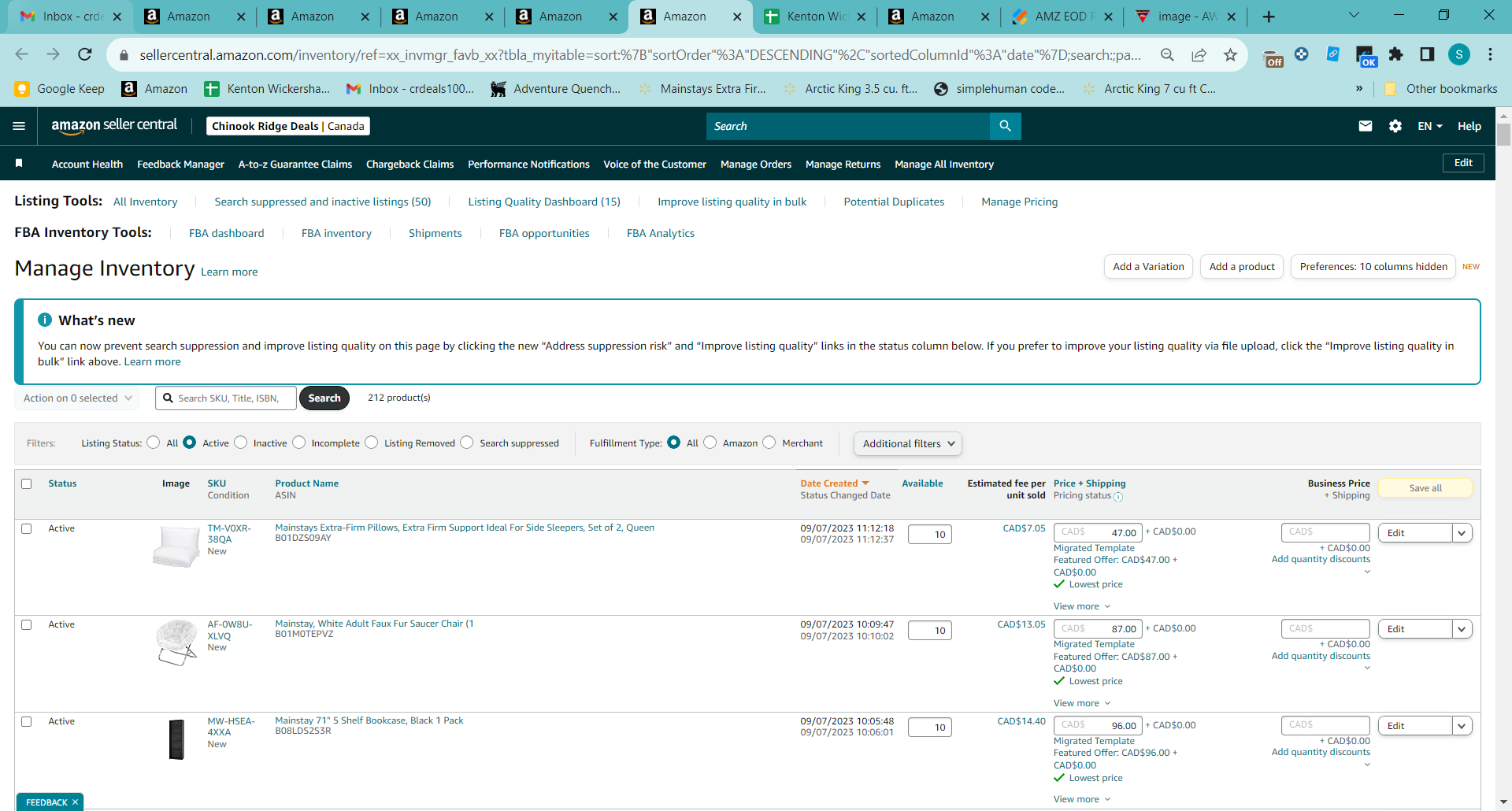Go back with the browser back arrow
Screen dimensions: 1512x811
point(22,54)
